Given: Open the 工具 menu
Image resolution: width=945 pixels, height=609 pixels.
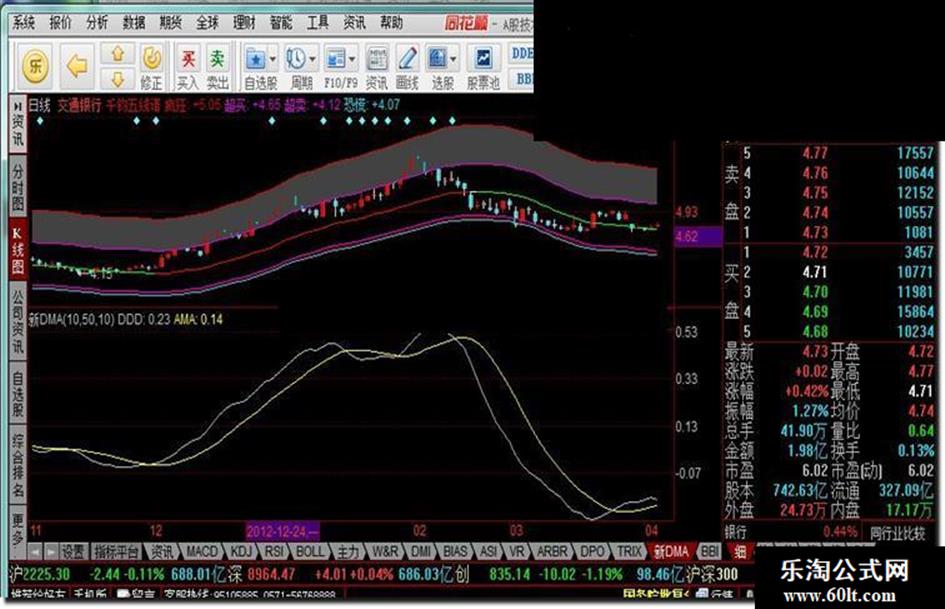Looking at the screenshot, I should point(318,23).
